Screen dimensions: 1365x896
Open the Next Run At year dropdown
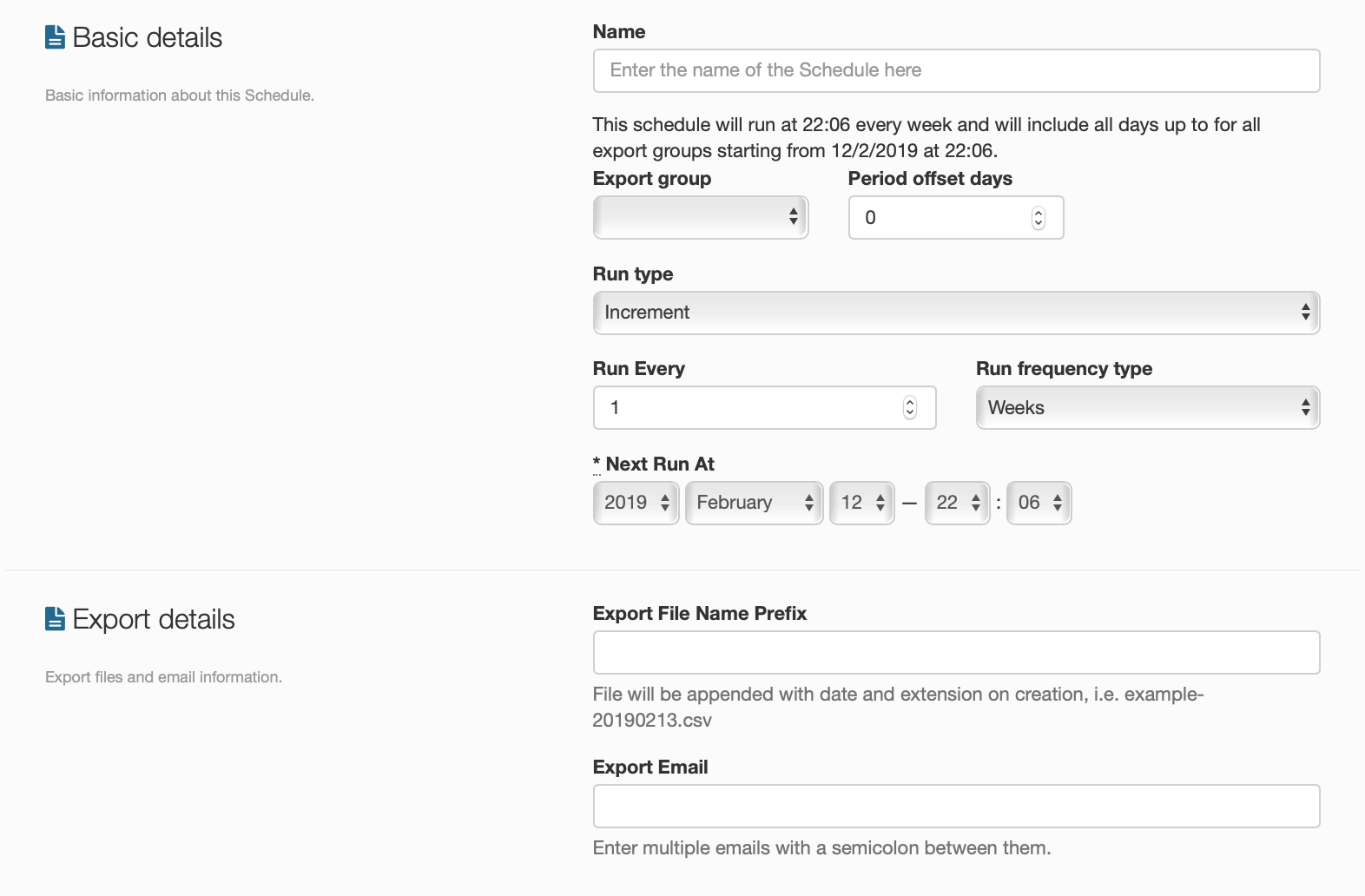(x=636, y=503)
